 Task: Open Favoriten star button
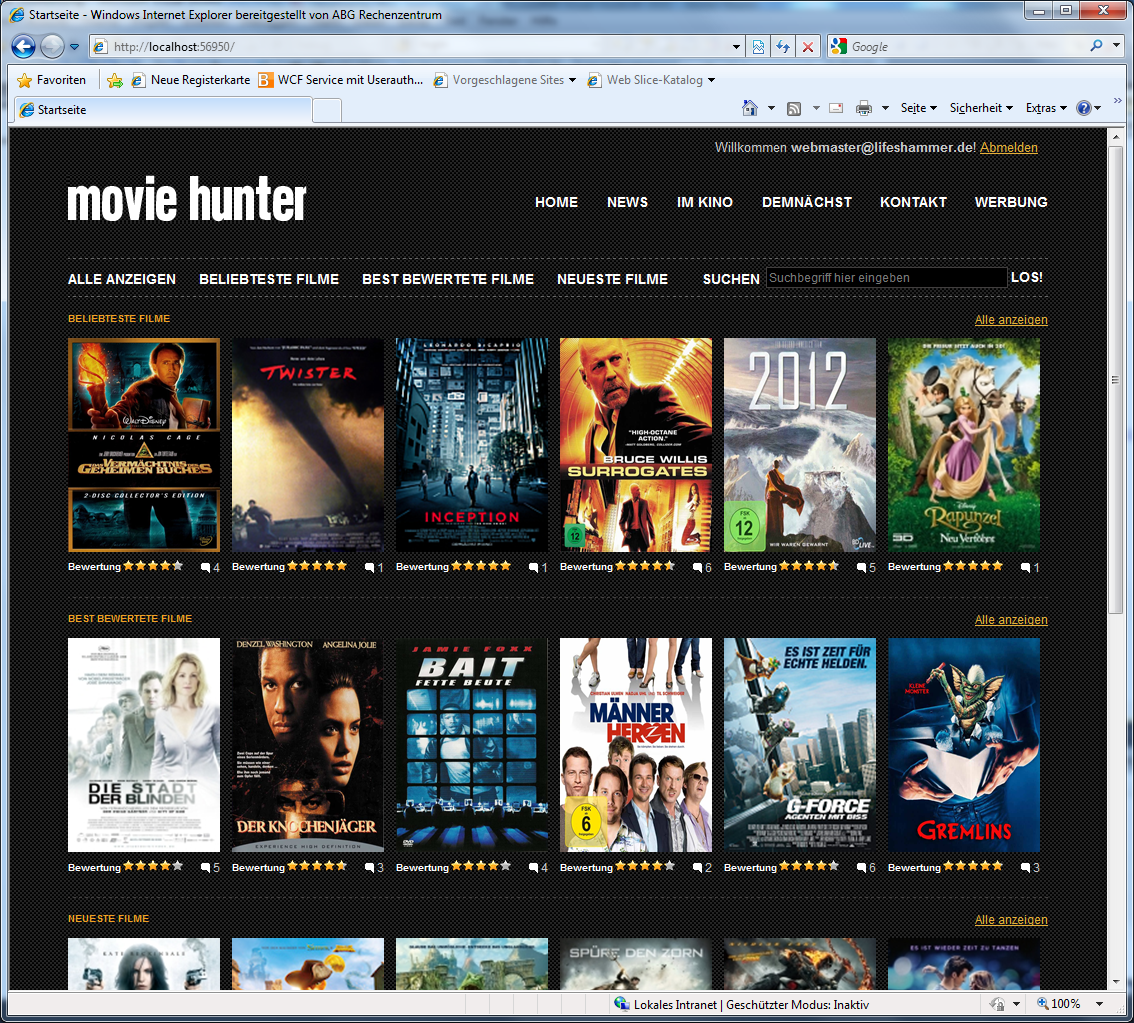coord(52,80)
